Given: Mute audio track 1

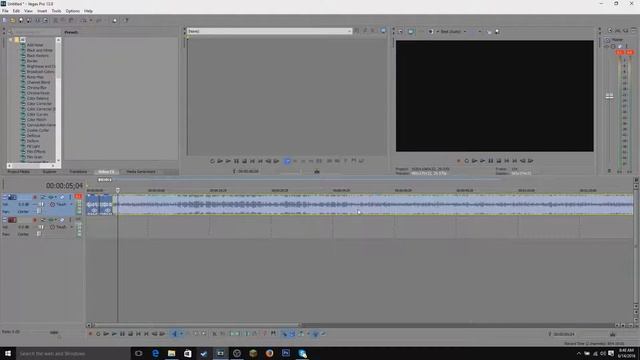Looking at the screenshot, I should (62, 197).
